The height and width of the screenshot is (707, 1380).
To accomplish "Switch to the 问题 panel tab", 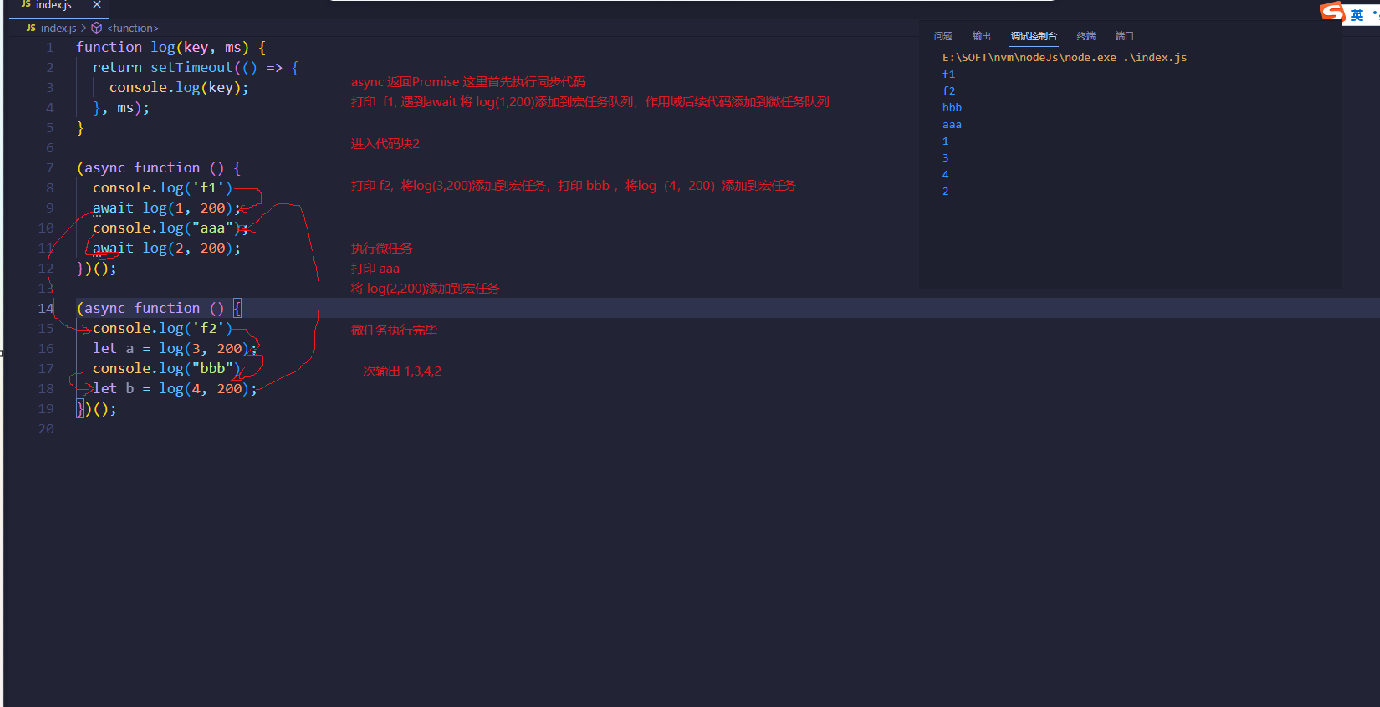I will point(942,36).
